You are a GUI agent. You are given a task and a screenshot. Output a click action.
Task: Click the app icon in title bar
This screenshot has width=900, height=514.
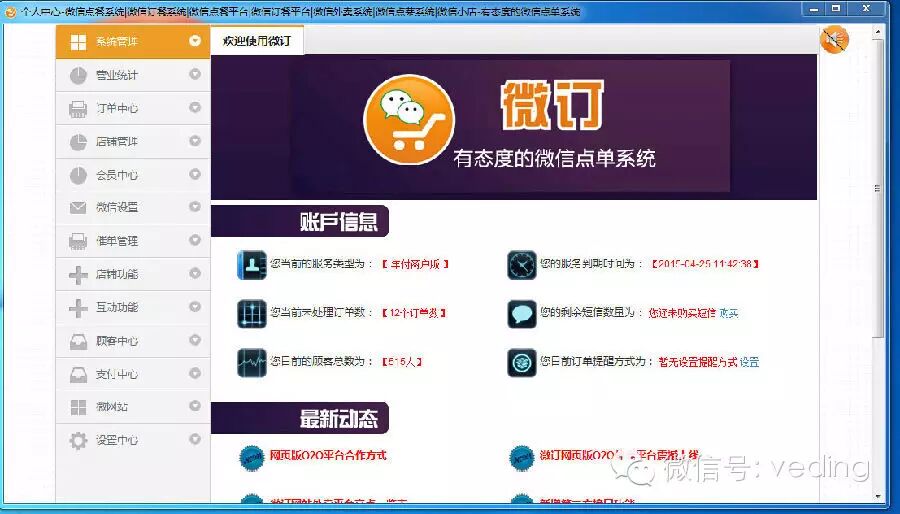pos(10,11)
